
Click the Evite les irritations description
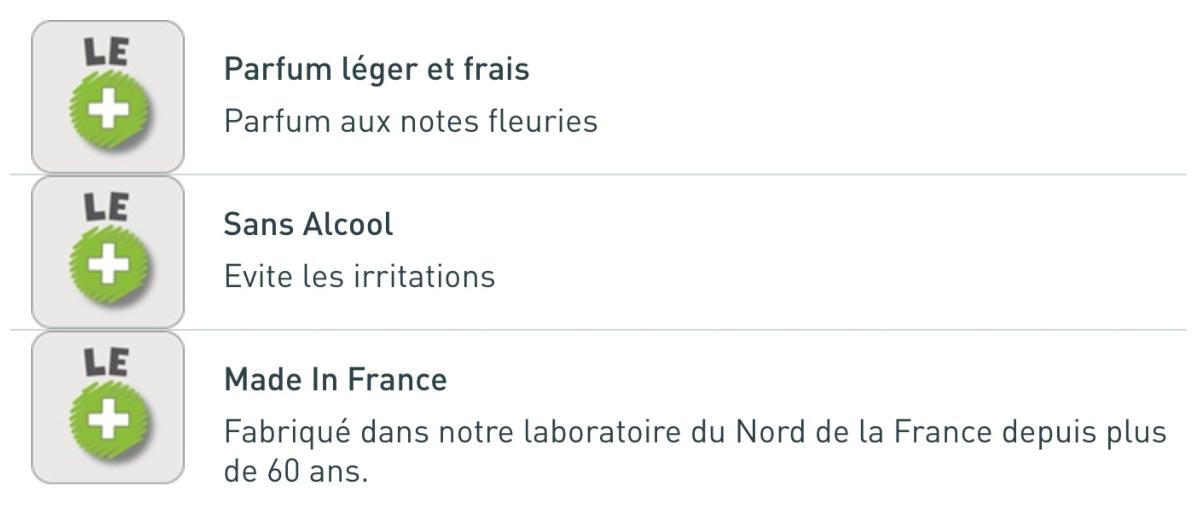[360, 276]
